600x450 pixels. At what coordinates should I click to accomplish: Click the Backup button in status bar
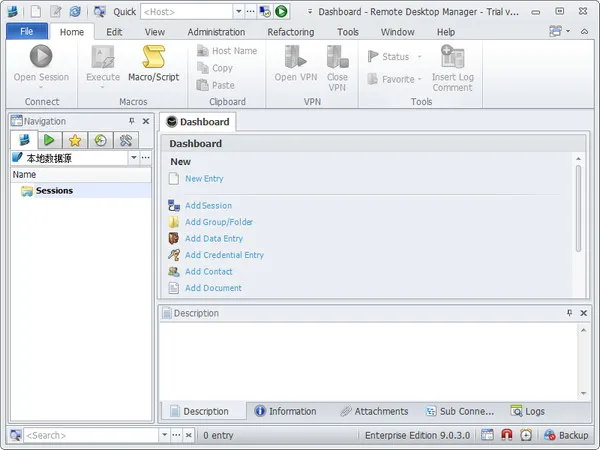tap(566, 435)
